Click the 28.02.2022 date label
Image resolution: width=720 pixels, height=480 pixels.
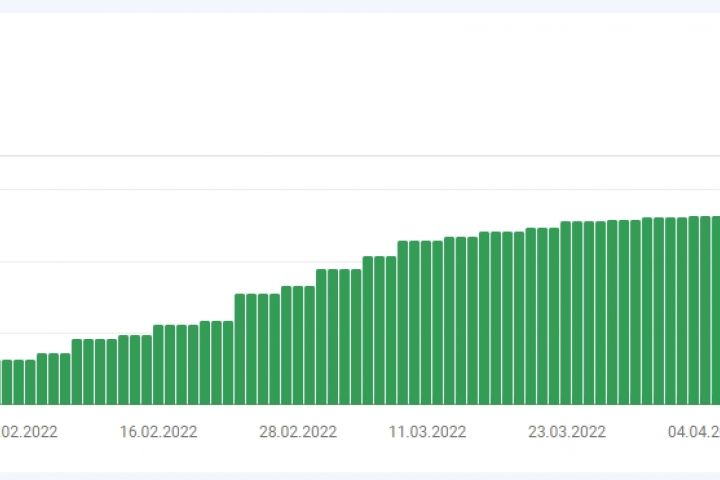[x=298, y=432]
